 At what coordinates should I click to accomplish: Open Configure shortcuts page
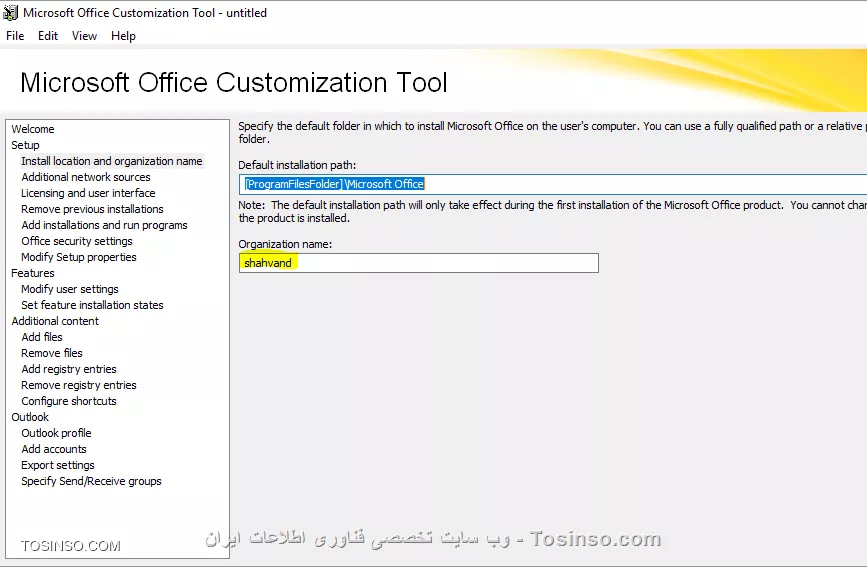[x=69, y=402]
